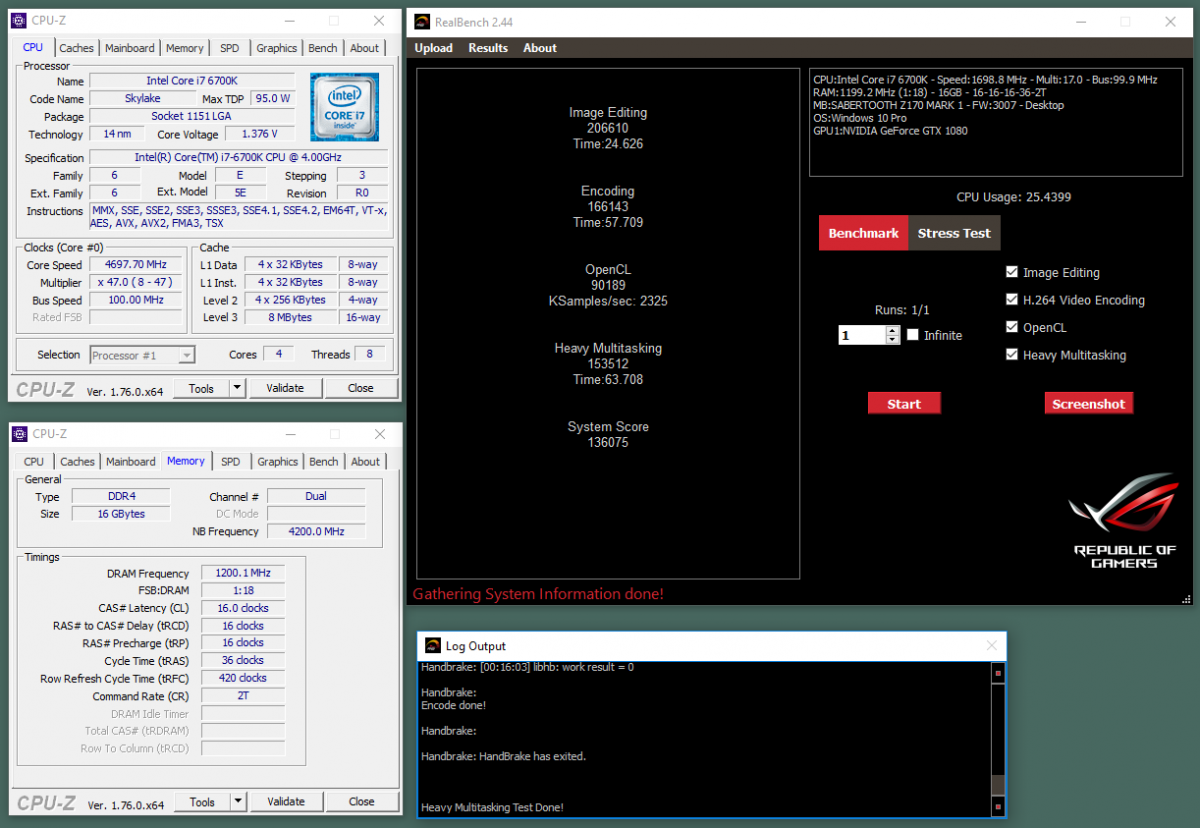Click Validate in top CPU-Z window
1200x828 pixels.
[x=285, y=388]
